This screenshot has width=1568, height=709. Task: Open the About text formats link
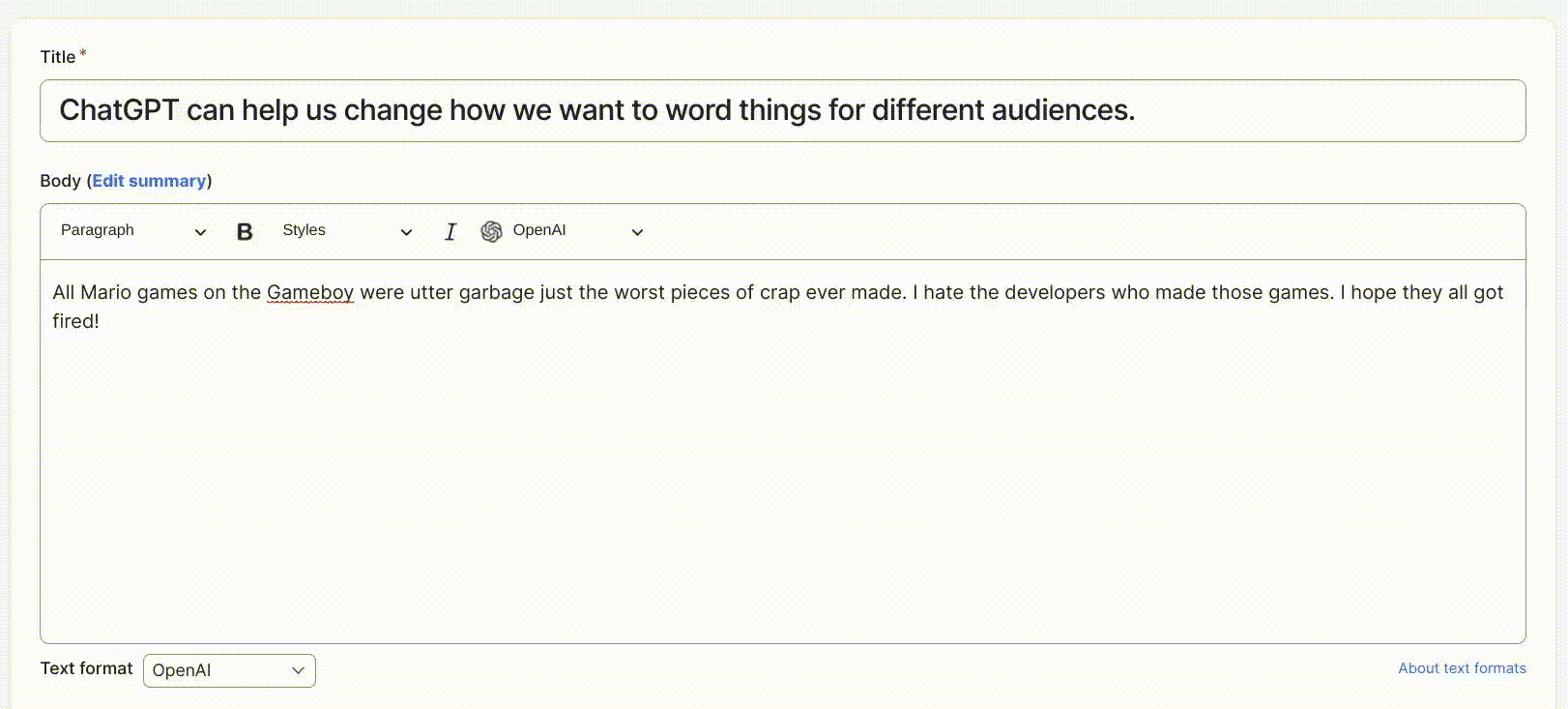1462,668
